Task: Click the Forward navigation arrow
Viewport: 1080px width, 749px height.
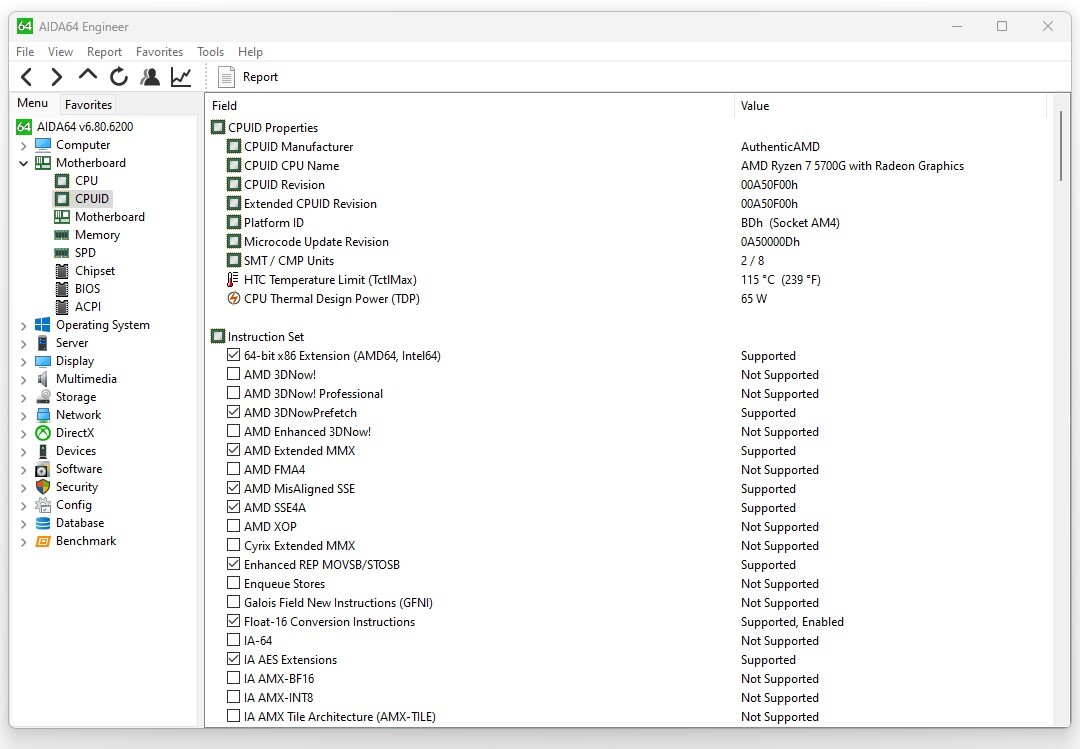Action: click(56, 77)
